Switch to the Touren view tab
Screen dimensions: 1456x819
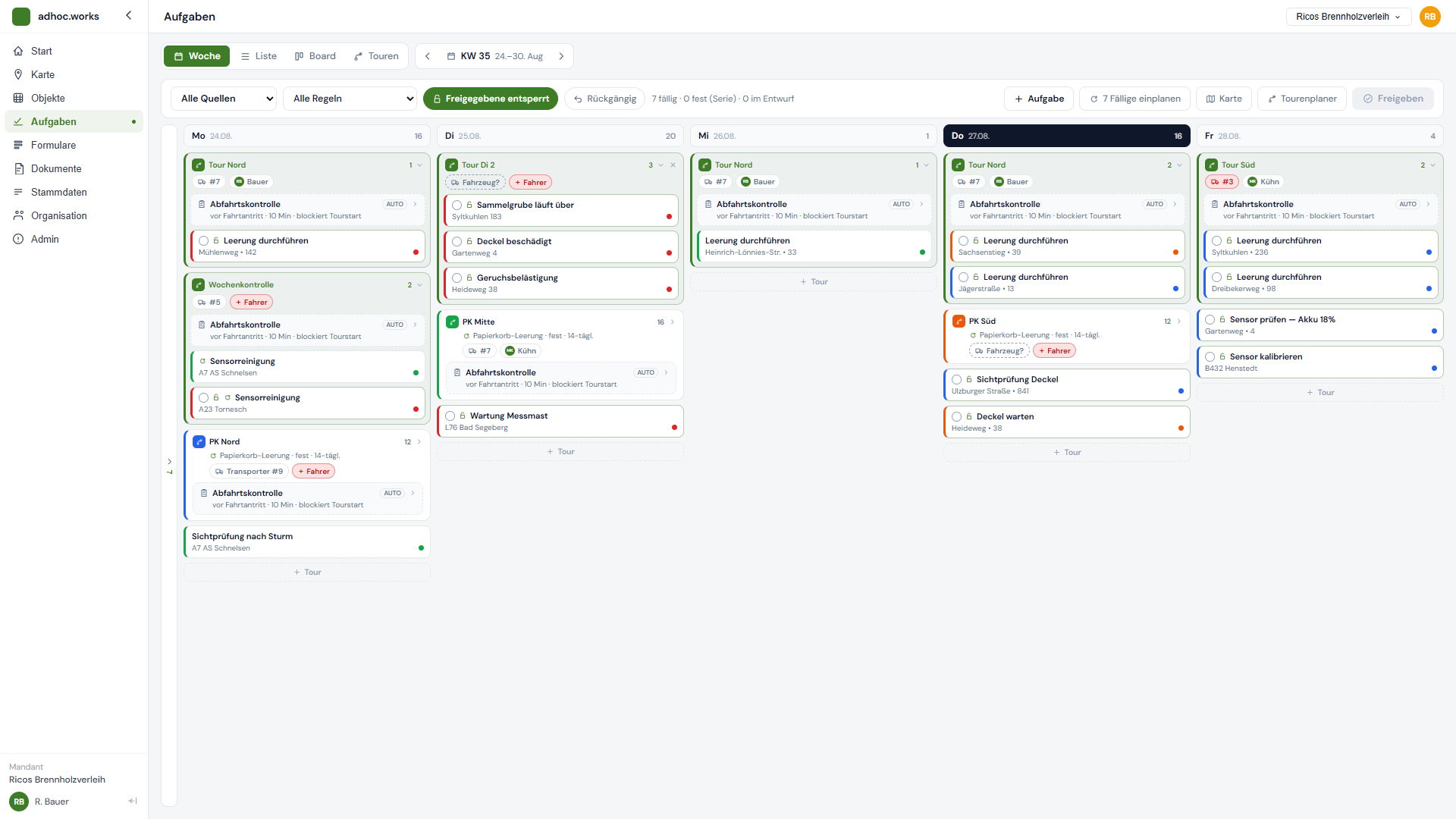pyautogui.click(x=376, y=56)
